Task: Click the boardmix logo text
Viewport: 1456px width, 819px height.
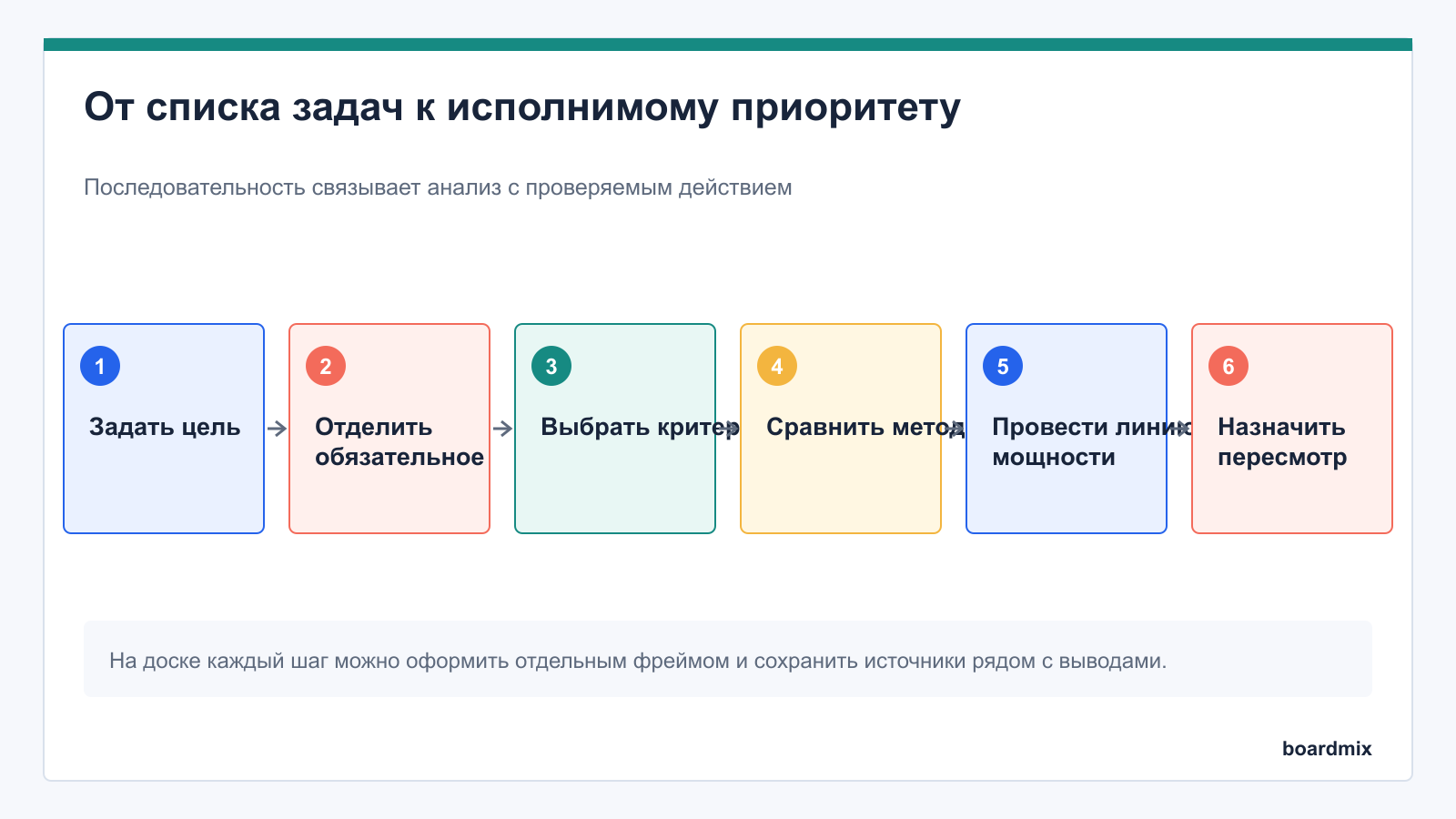Action: click(1327, 748)
